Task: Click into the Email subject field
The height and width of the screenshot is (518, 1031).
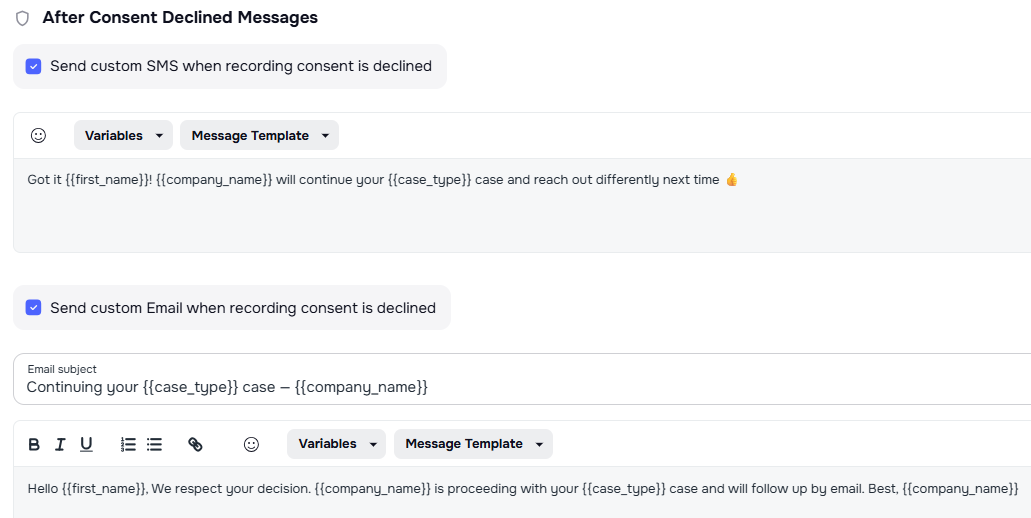Action: [500, 386]
